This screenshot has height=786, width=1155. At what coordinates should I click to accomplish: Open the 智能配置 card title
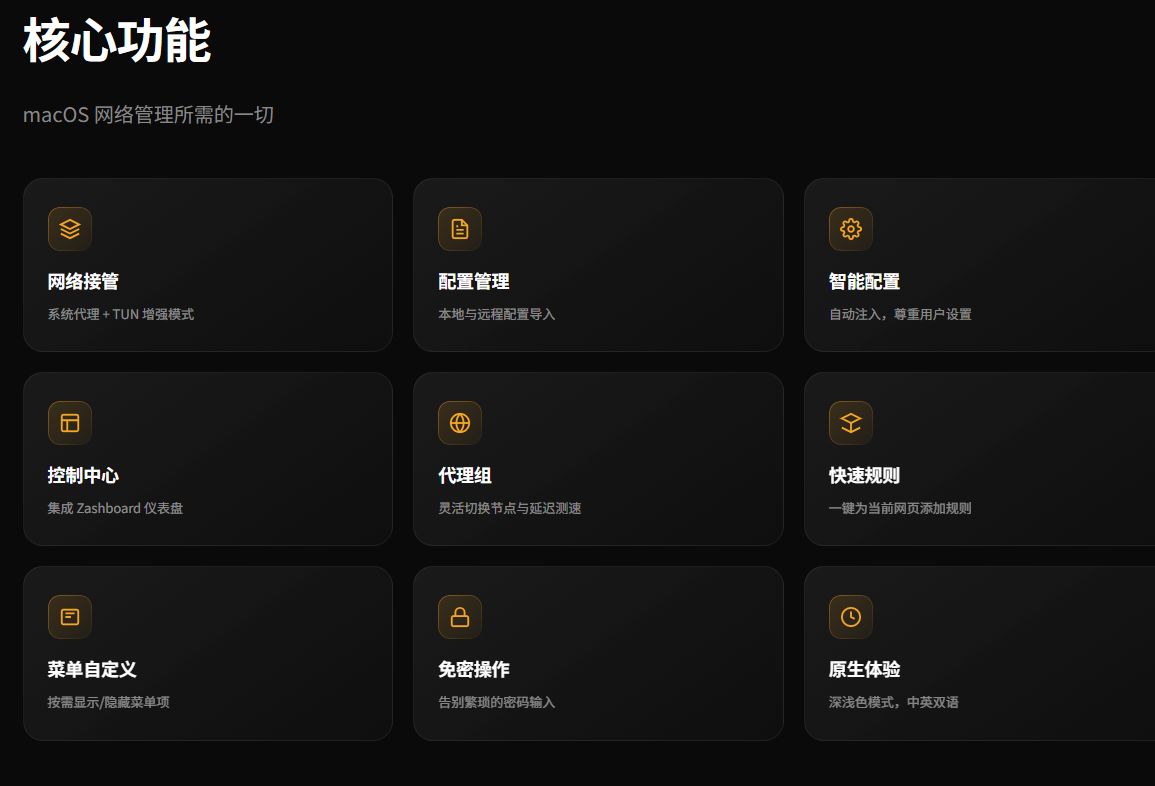(864, 282)
